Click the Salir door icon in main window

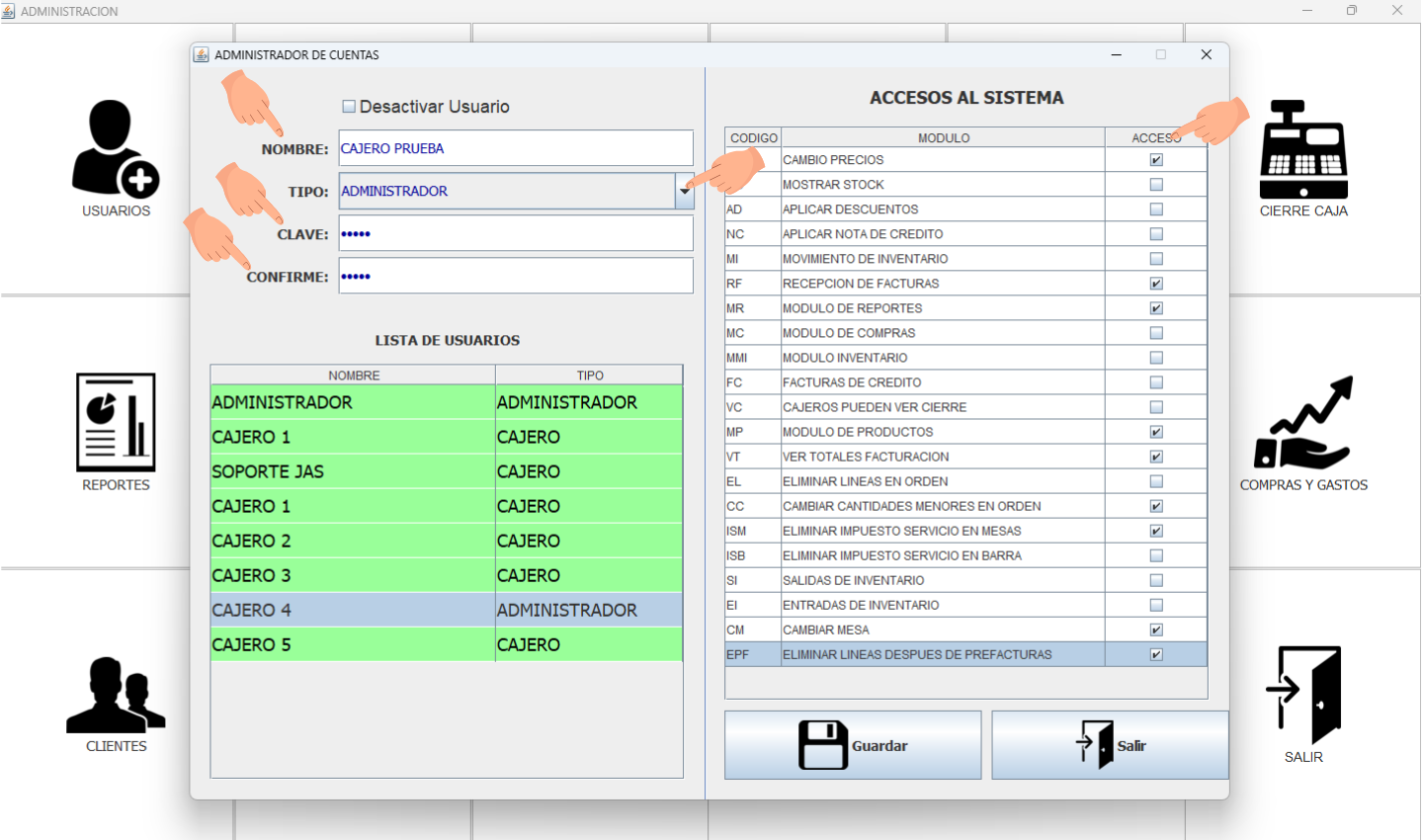[1303, 695]
